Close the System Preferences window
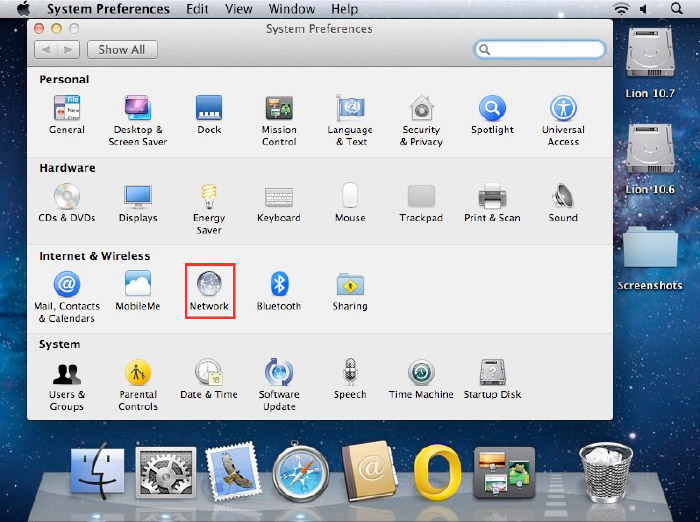Viewport: 700px width, 522px height. [x=39, y=29]
